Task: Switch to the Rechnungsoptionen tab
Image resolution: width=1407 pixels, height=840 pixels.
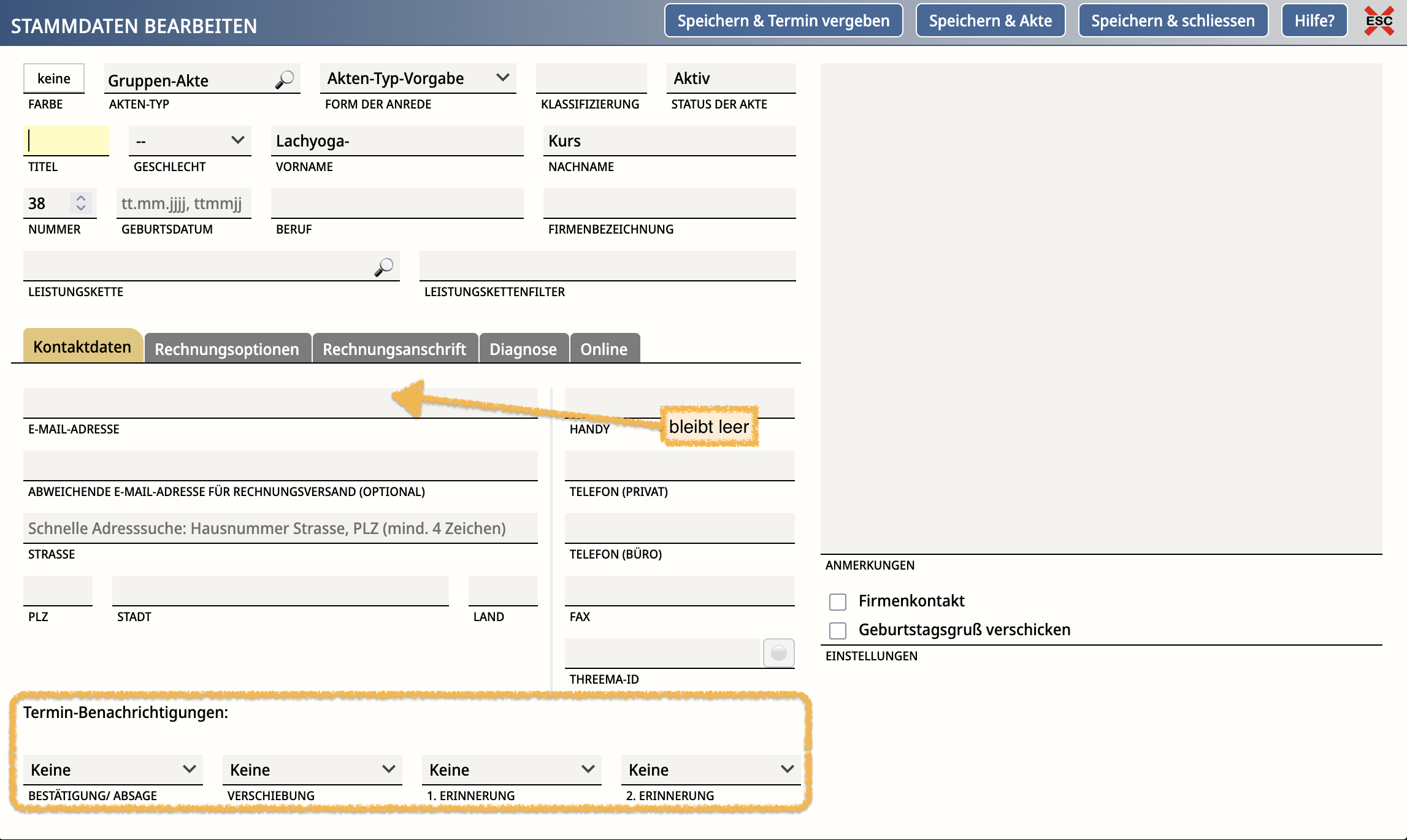Action: pyautogui.click(x=227, y=349)
